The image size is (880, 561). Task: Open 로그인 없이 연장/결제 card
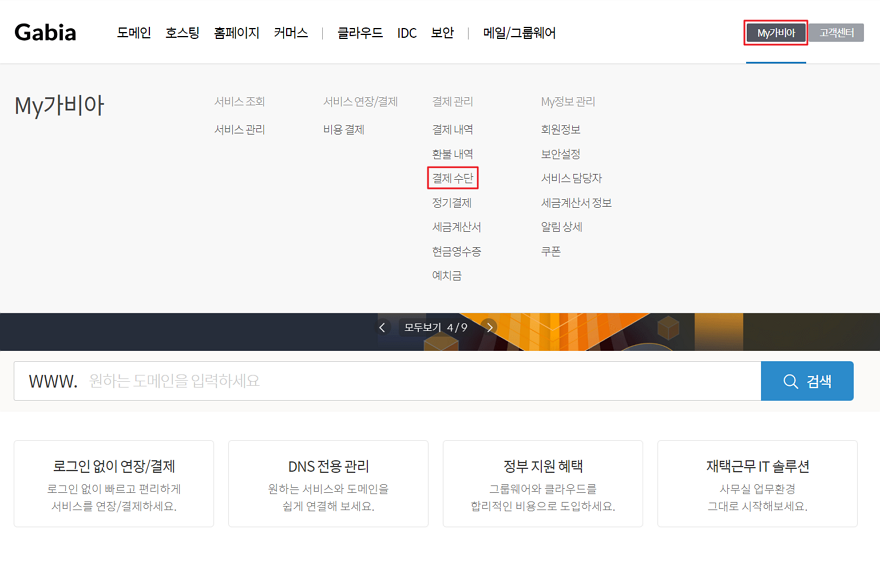(x=114, y=484)
